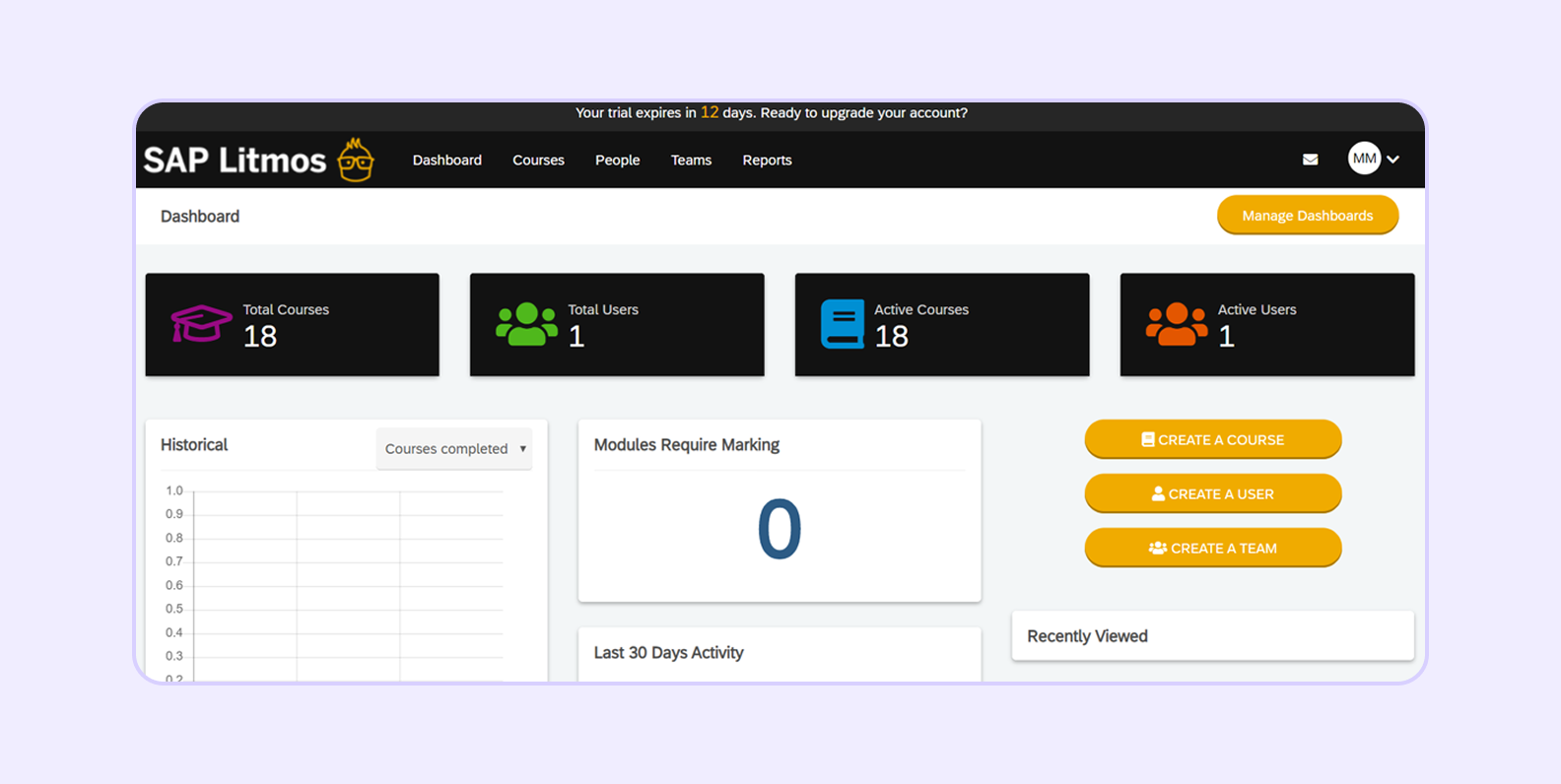Open the Courses menu item

click(538, 160)
